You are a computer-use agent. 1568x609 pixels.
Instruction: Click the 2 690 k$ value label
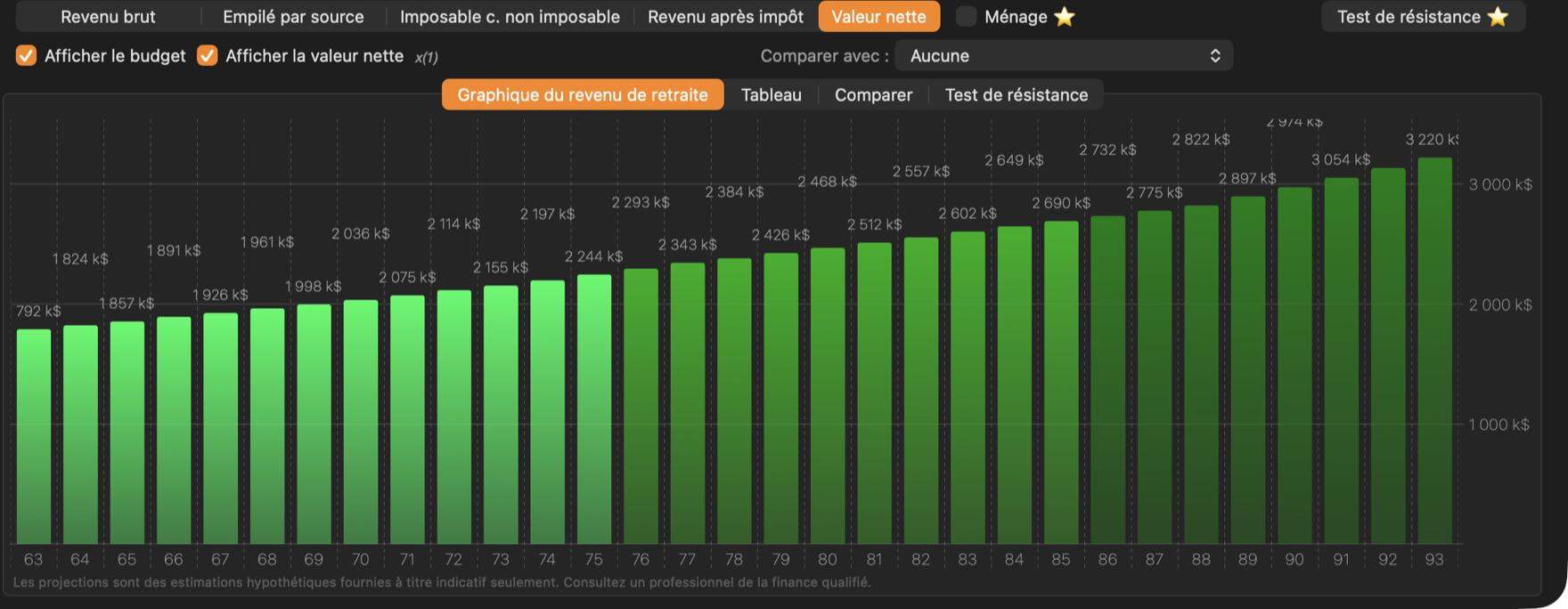click(x=1061, y=203)
